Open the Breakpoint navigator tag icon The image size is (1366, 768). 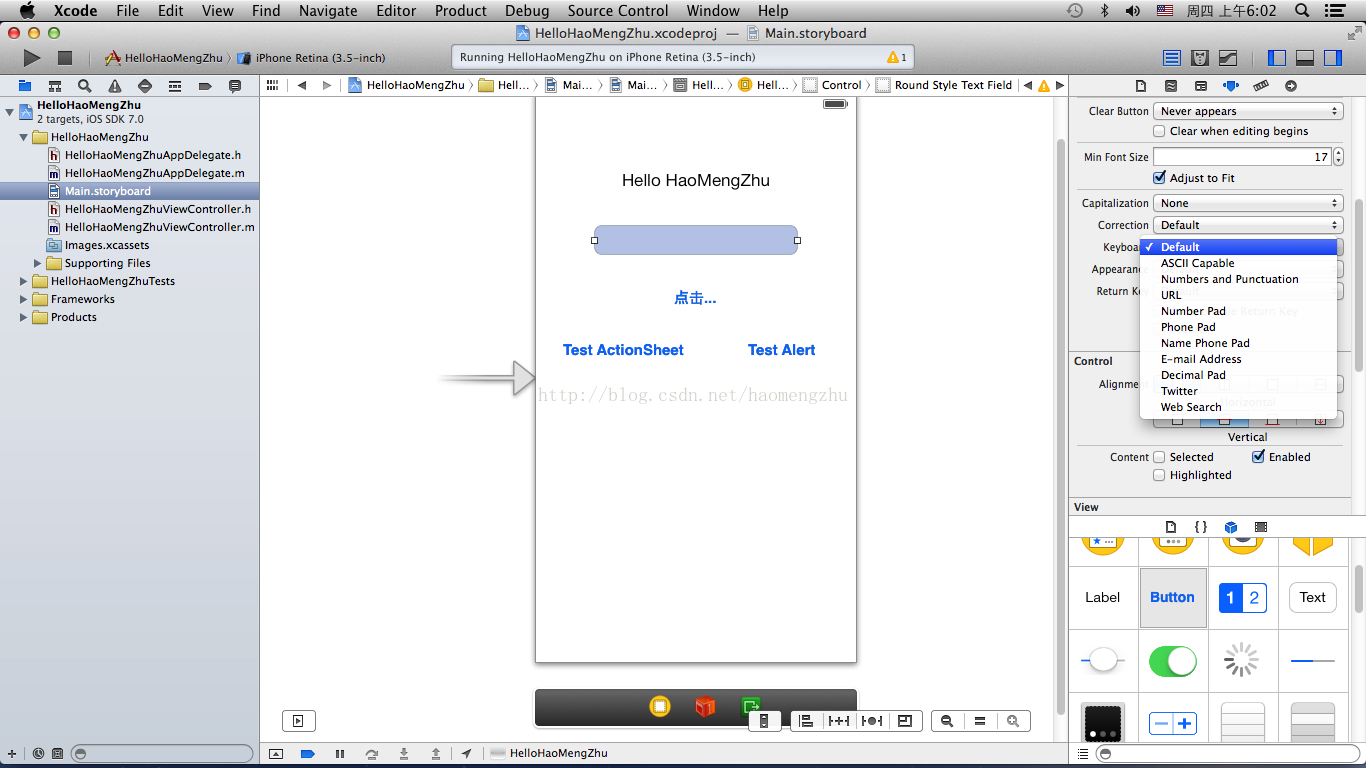(x=205, y=86)
